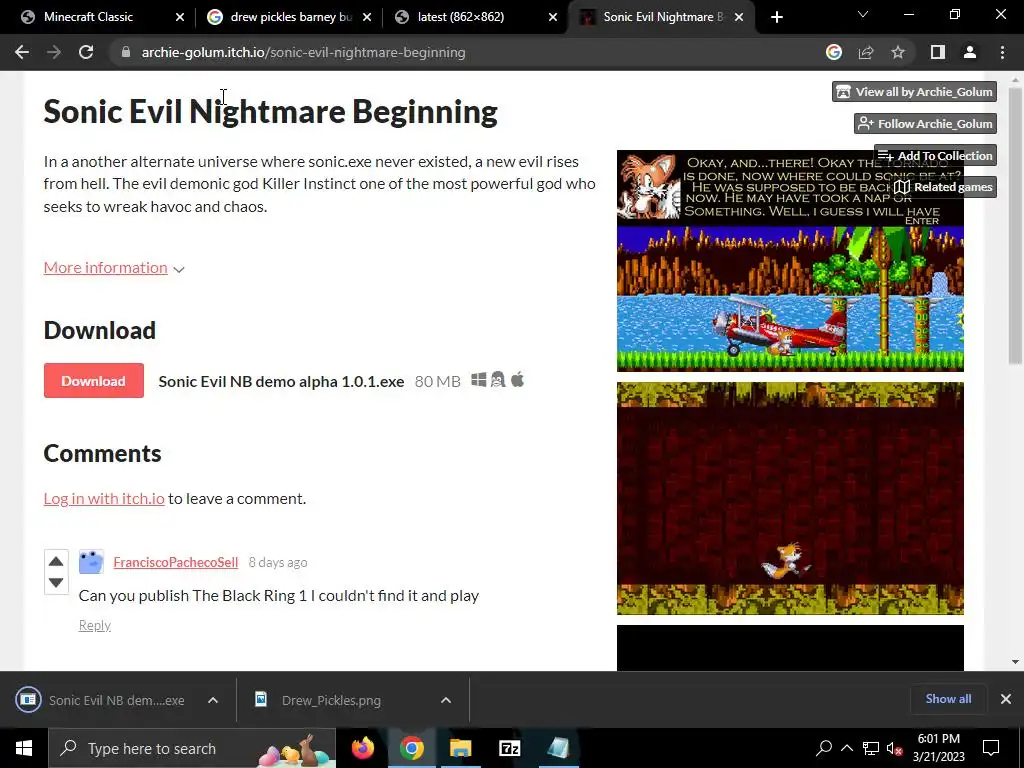
Task: Click the browser forward arrow
Action: click(54, 52)
